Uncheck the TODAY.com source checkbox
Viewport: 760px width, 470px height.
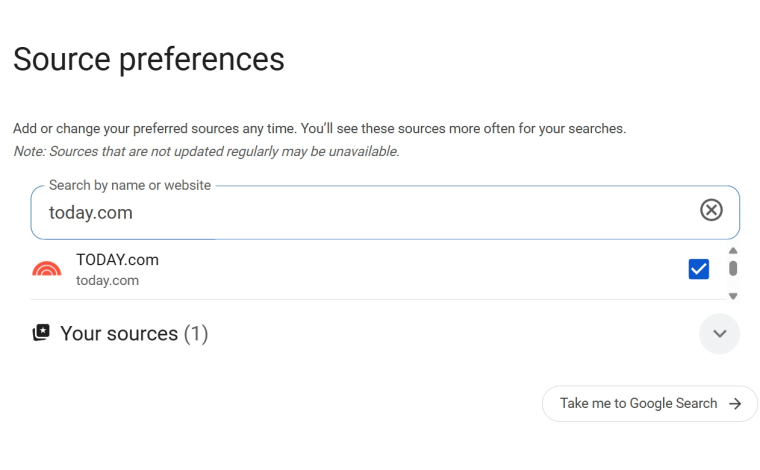699,269
